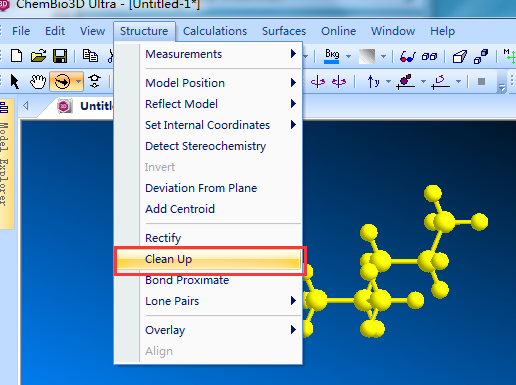
Task: Open the Online menu
Action: 338,31
